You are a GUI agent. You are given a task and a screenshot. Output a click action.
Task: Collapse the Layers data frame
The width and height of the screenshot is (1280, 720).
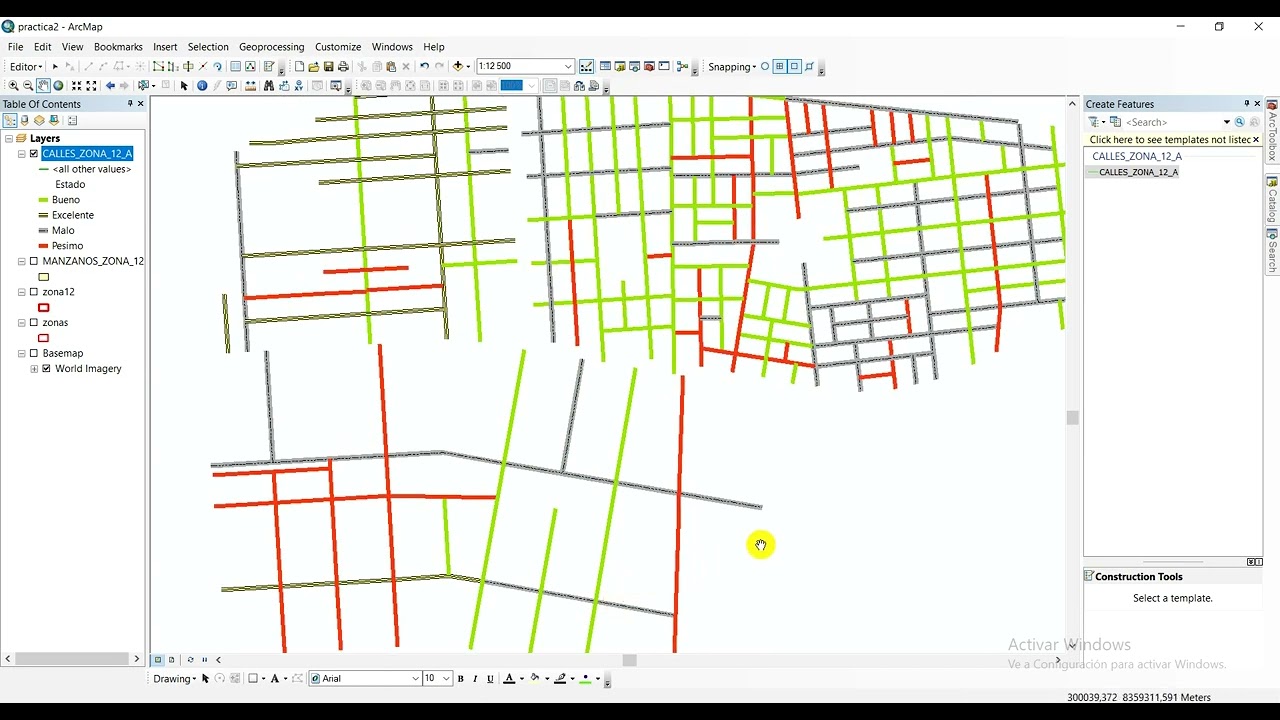coord(9,139)
